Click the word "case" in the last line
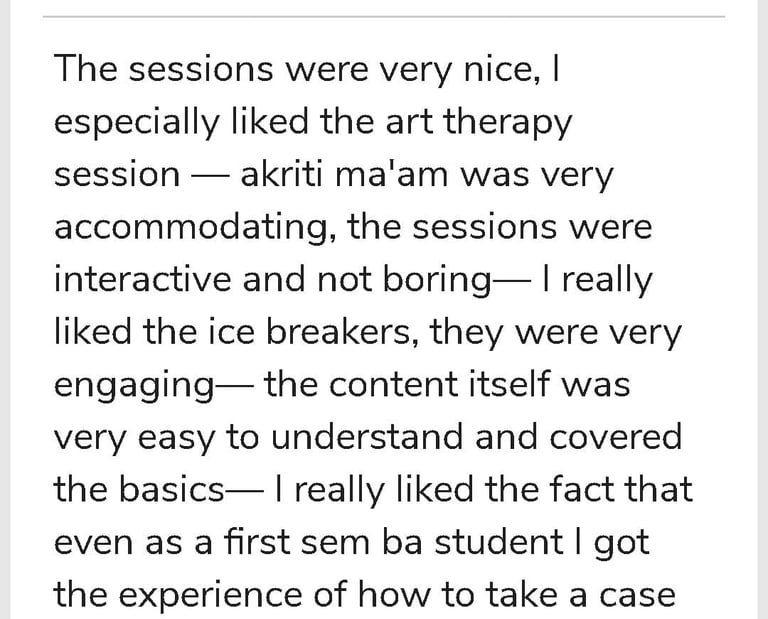The image size is (768, 619). (x=639, y=595)
